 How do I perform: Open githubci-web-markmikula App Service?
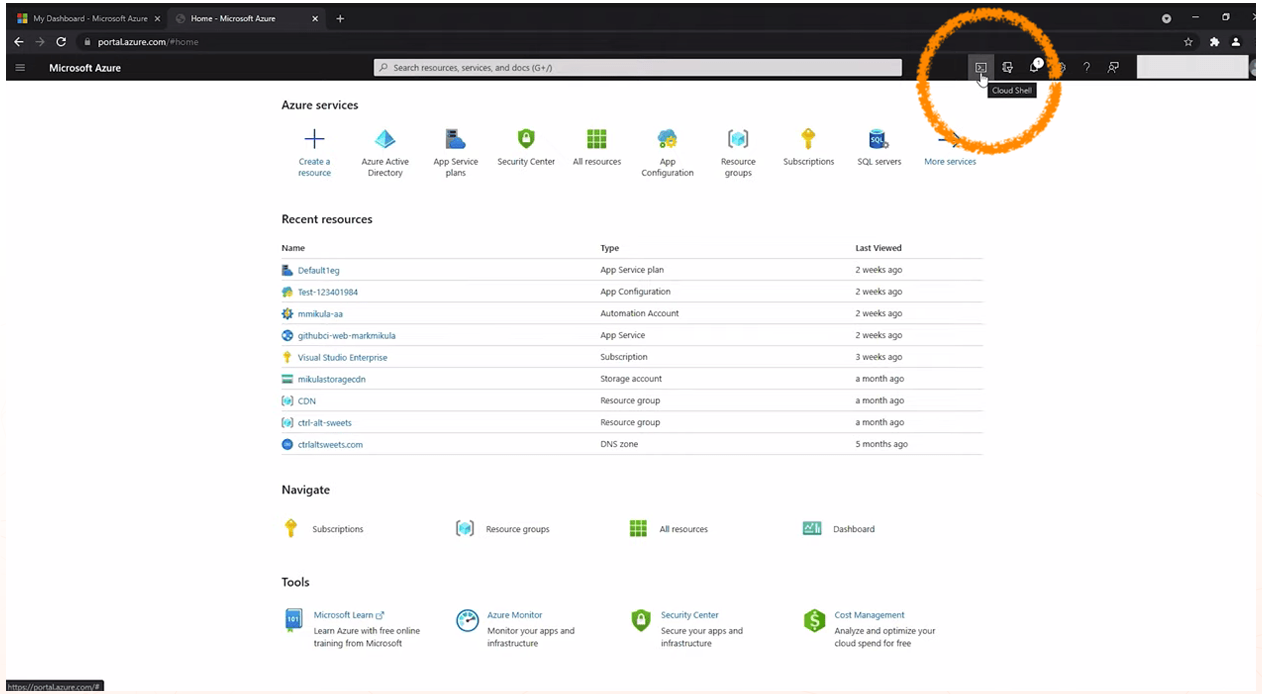[346, 335]
